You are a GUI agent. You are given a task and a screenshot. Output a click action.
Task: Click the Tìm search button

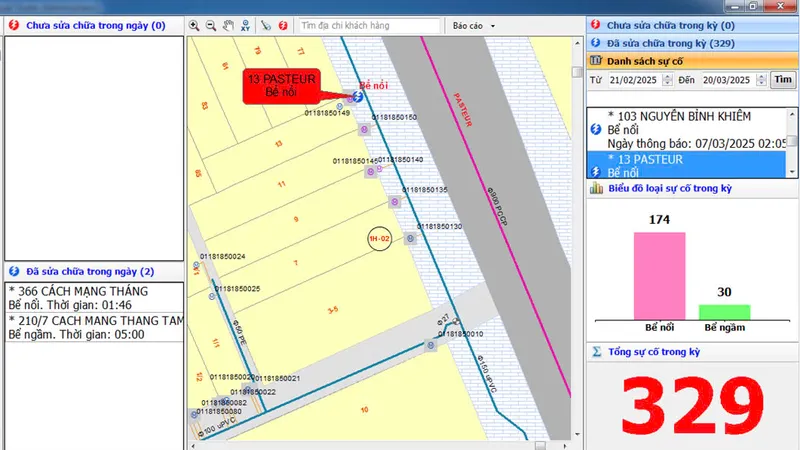(x=783, y=80)
